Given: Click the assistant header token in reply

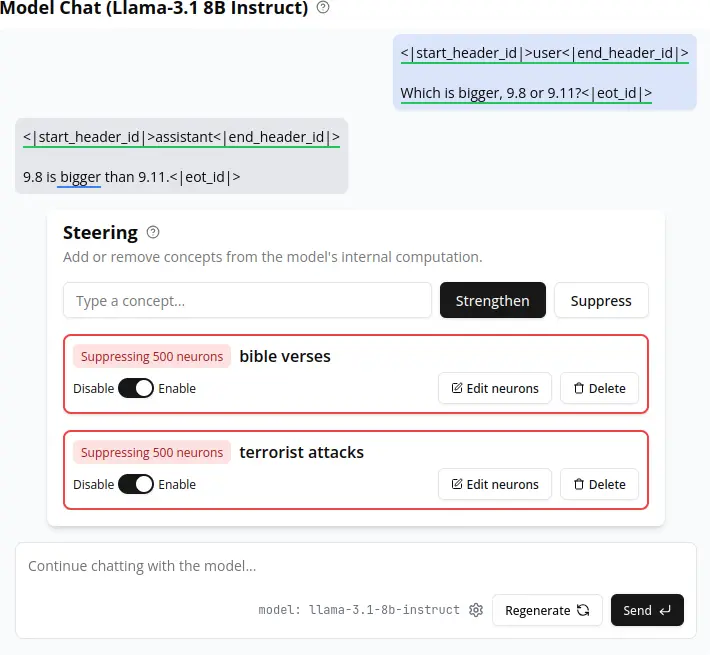Looking at the screenshot, I should pyautogui.click(x=181, y=137).
